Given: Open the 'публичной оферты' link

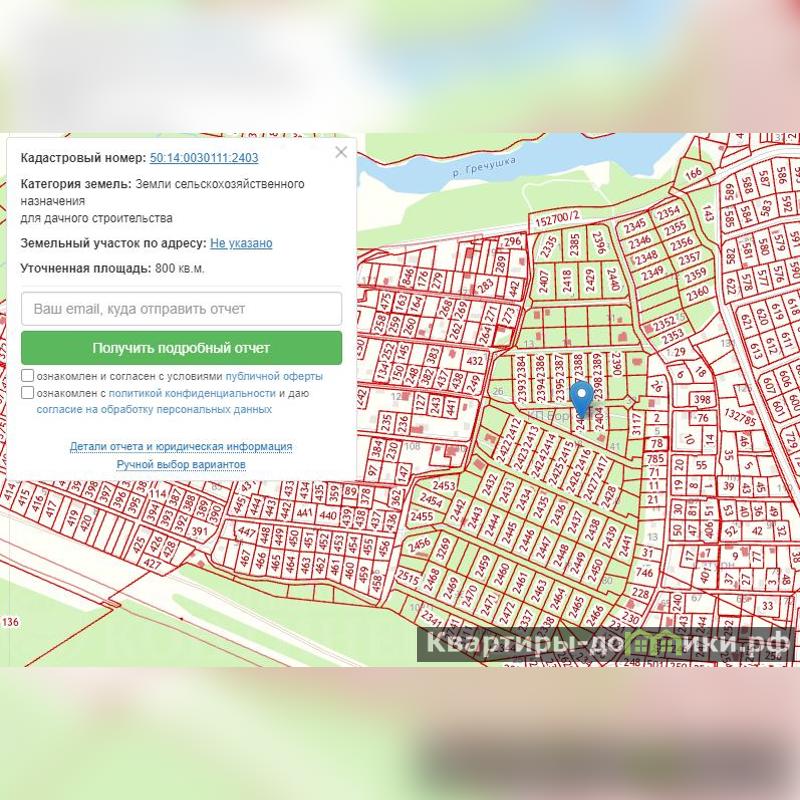Looking at the screenshot, I should pyautogui.click(x=274, y=376).
